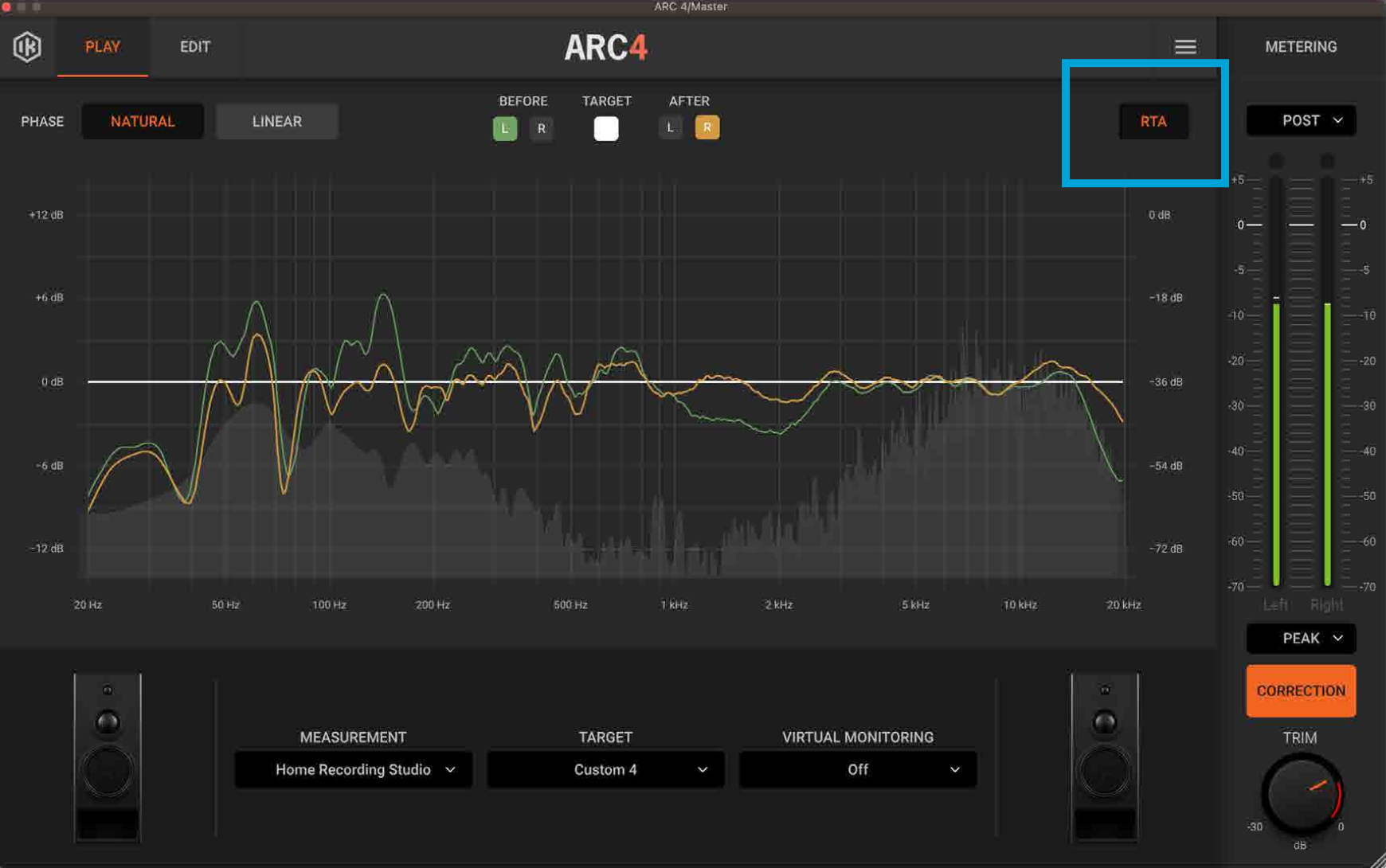
Task: Click the window close button
Action: click(x=7, y=6)
